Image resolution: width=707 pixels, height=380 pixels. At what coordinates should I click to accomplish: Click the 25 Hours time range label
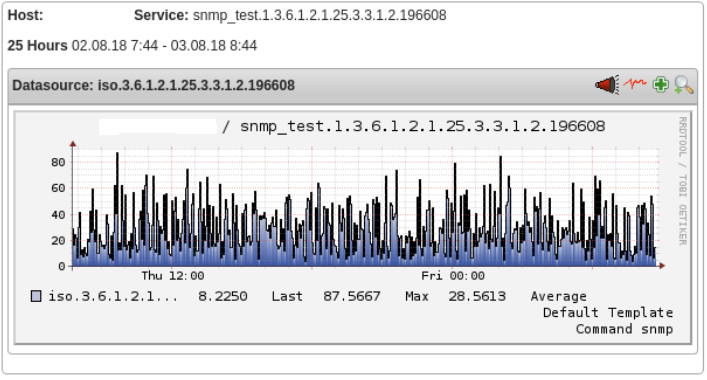37,46
